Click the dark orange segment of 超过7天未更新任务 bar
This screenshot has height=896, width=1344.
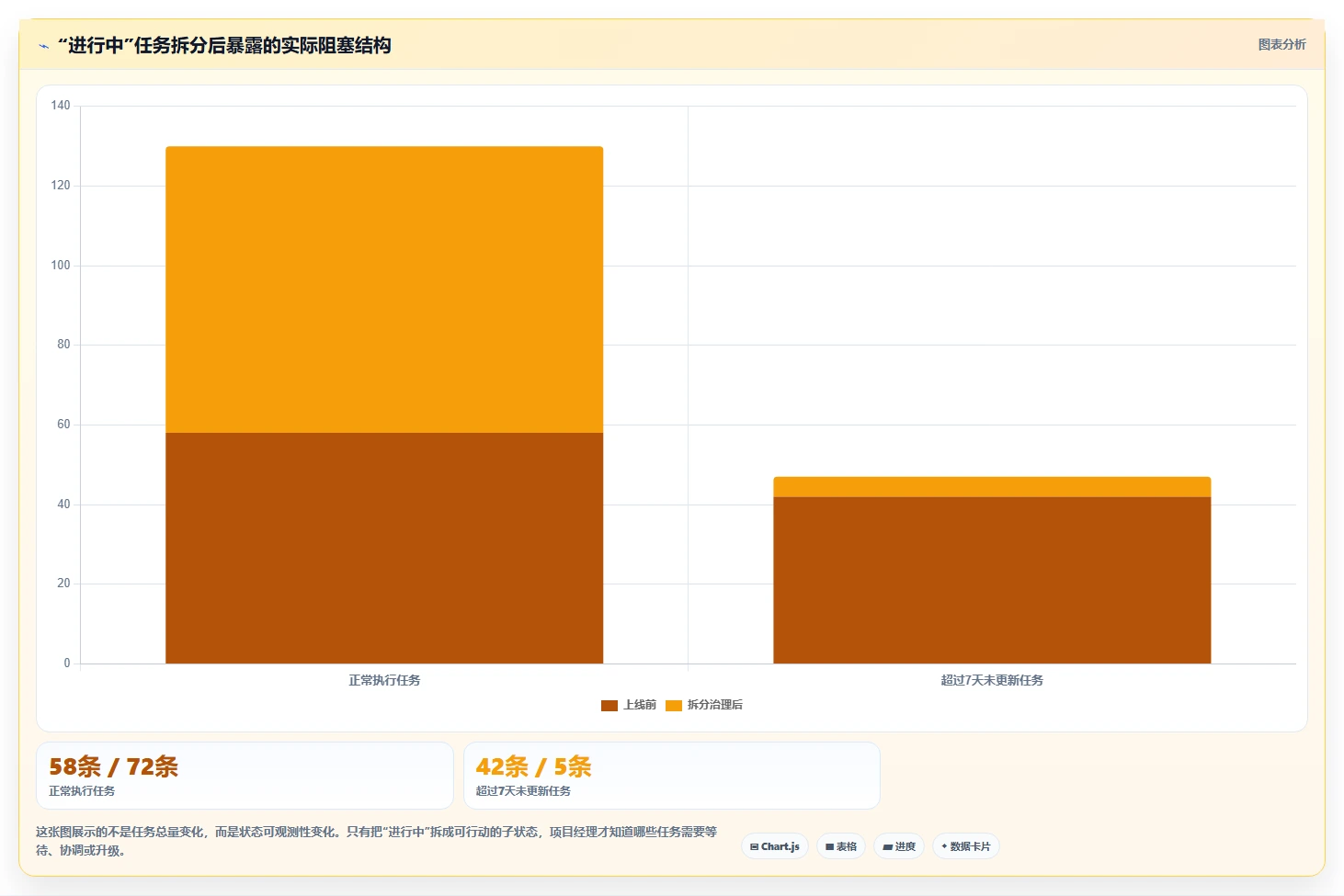pos(992,580)
